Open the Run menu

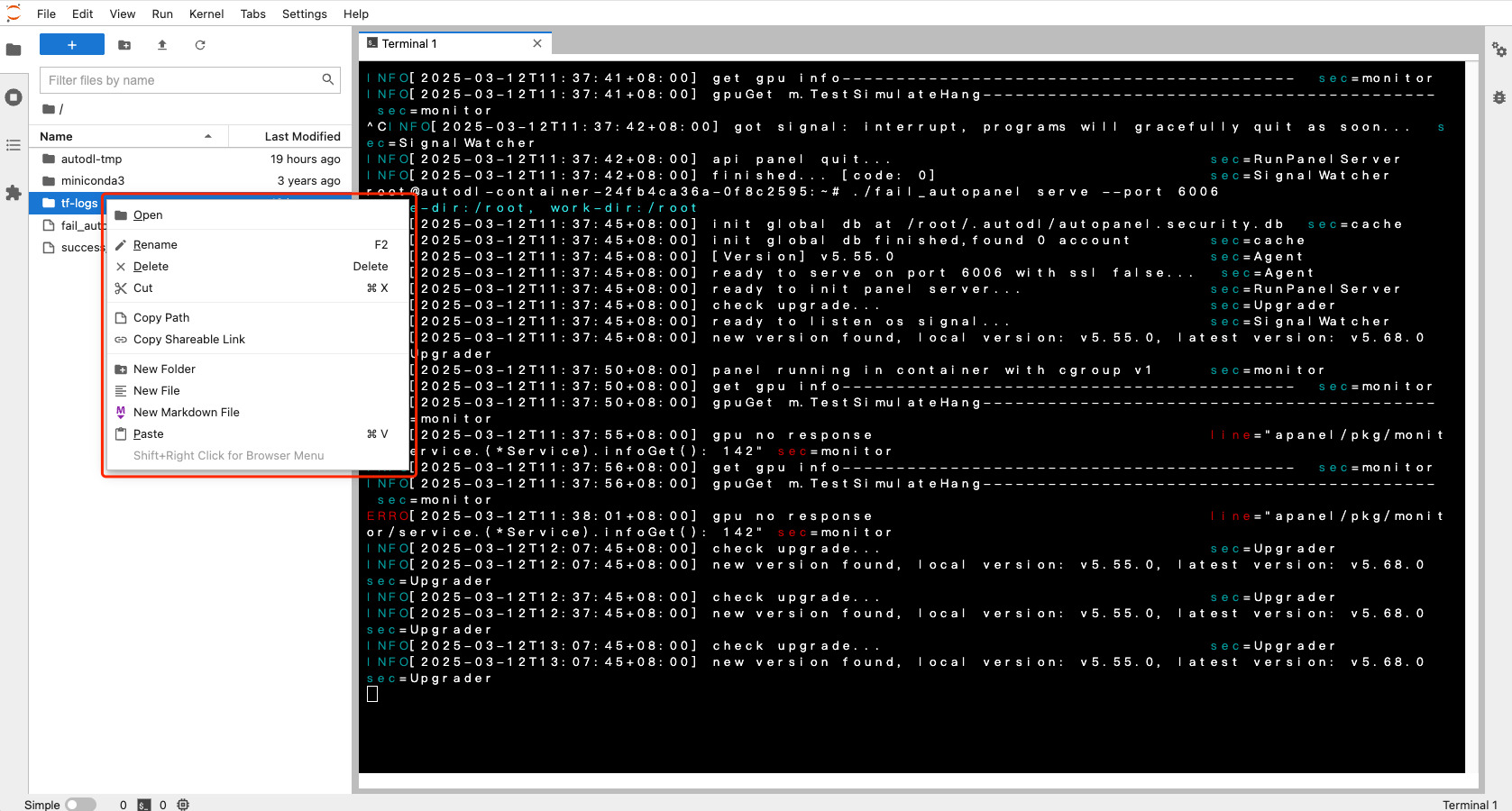(162, 14)
